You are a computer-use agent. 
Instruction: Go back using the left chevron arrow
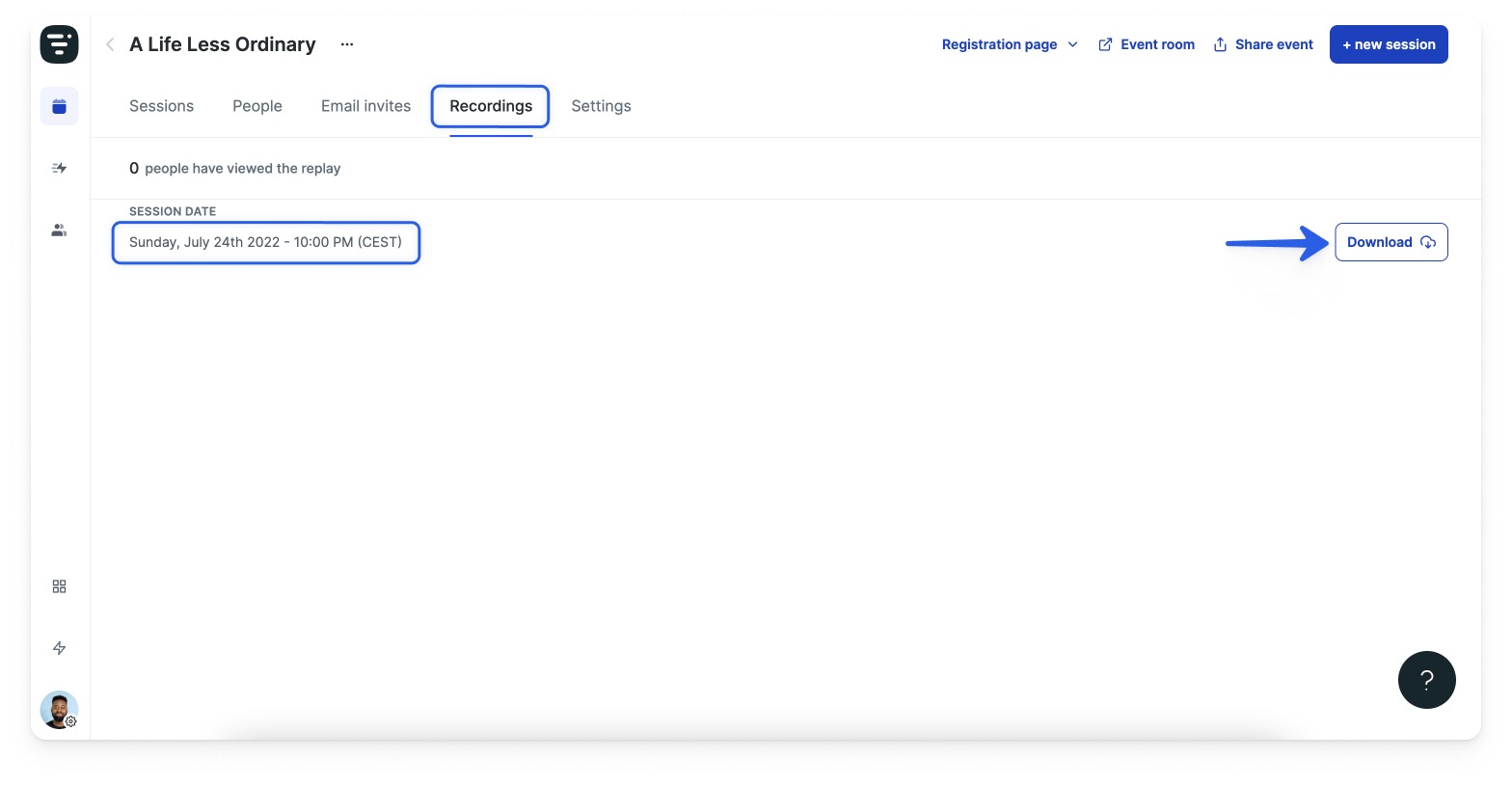pos(110,44)
